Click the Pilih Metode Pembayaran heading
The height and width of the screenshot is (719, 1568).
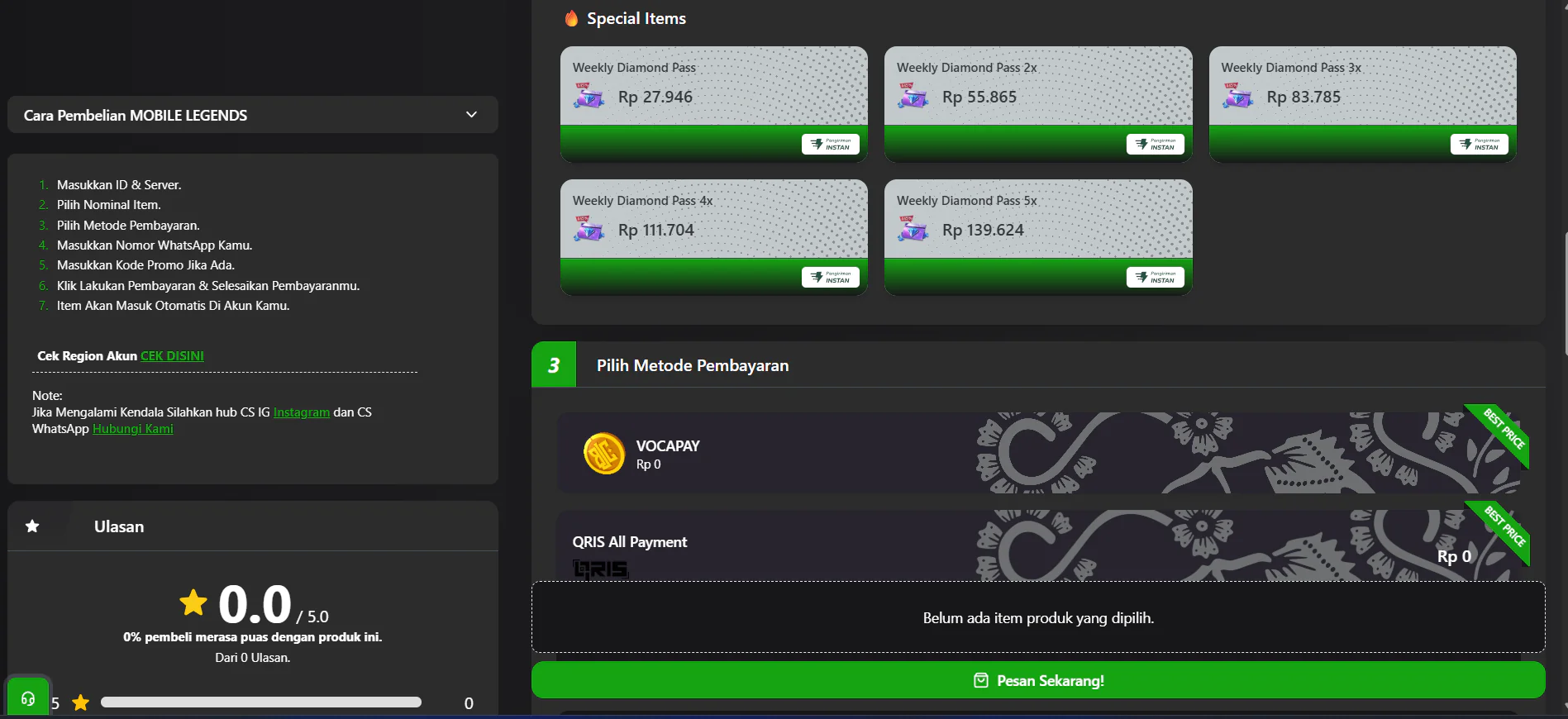[x=693, y=365]
